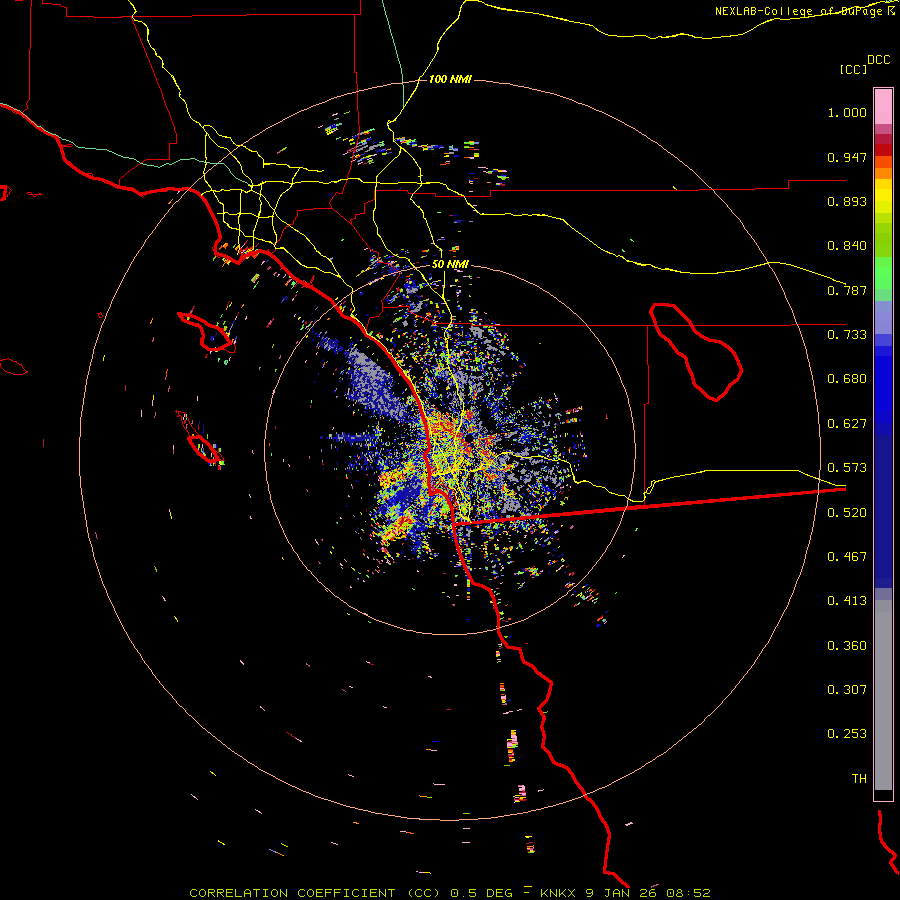Click the KNKX station identifier

point(557,893)
